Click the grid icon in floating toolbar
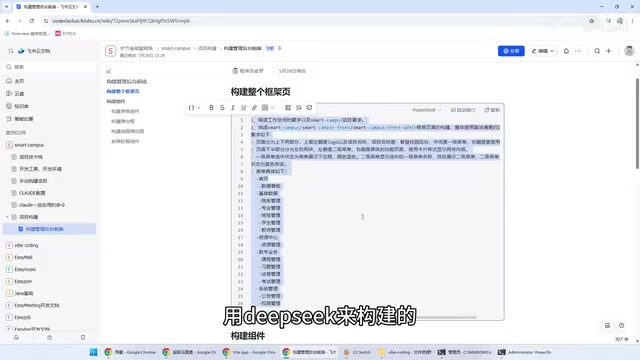This screenshot has width=640, height=360. point(288,108)
